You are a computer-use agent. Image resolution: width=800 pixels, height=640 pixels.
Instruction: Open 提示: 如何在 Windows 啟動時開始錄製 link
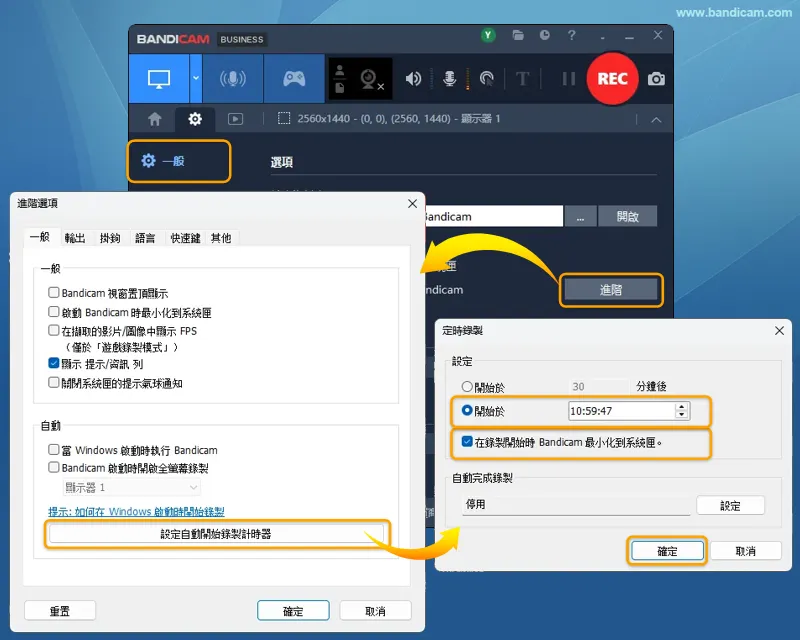(x=136, y=511)
